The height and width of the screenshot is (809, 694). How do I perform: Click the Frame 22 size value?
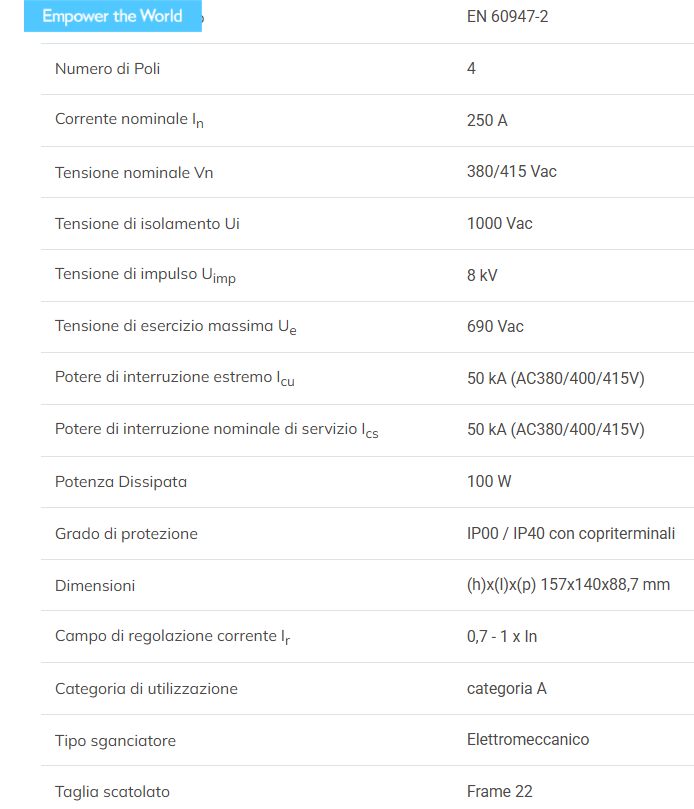499,791
